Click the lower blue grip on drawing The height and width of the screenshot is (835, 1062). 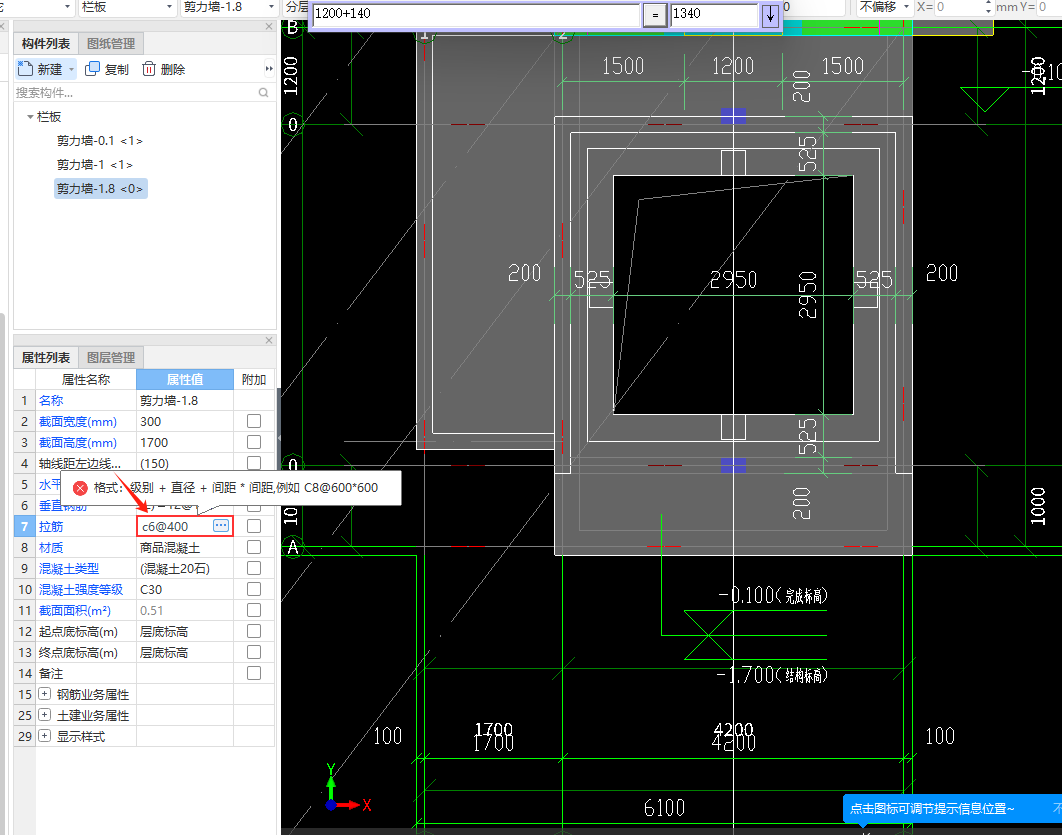734,465
